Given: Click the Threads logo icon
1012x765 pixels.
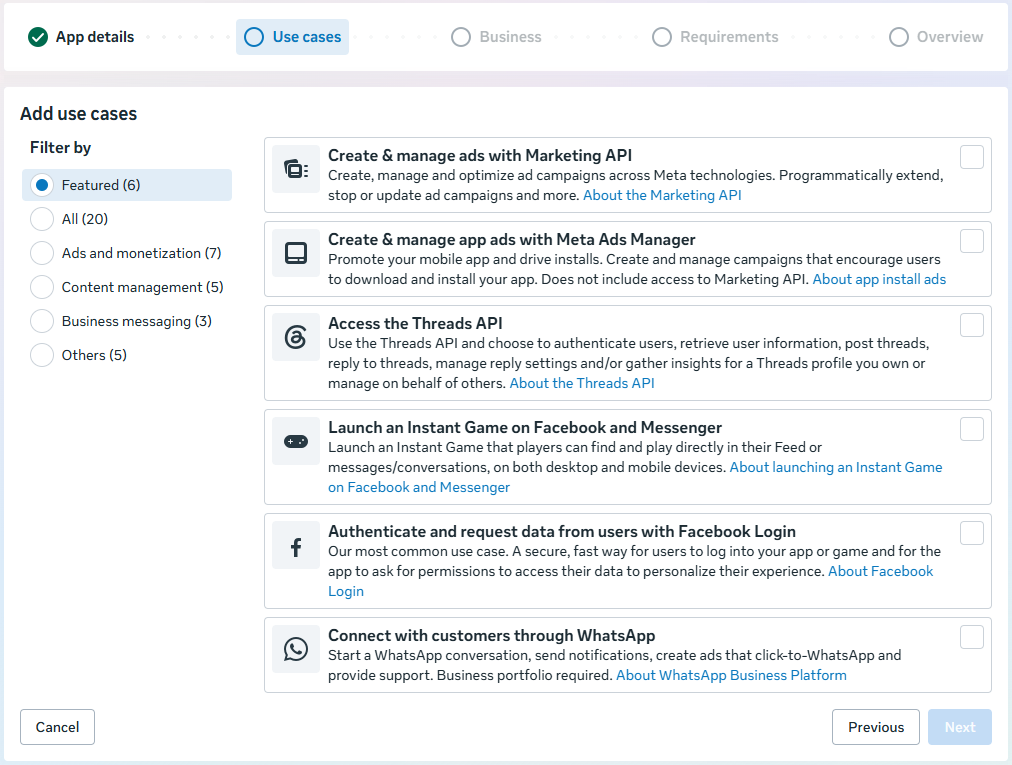Looking at the screenshot, I should (296, 337).
